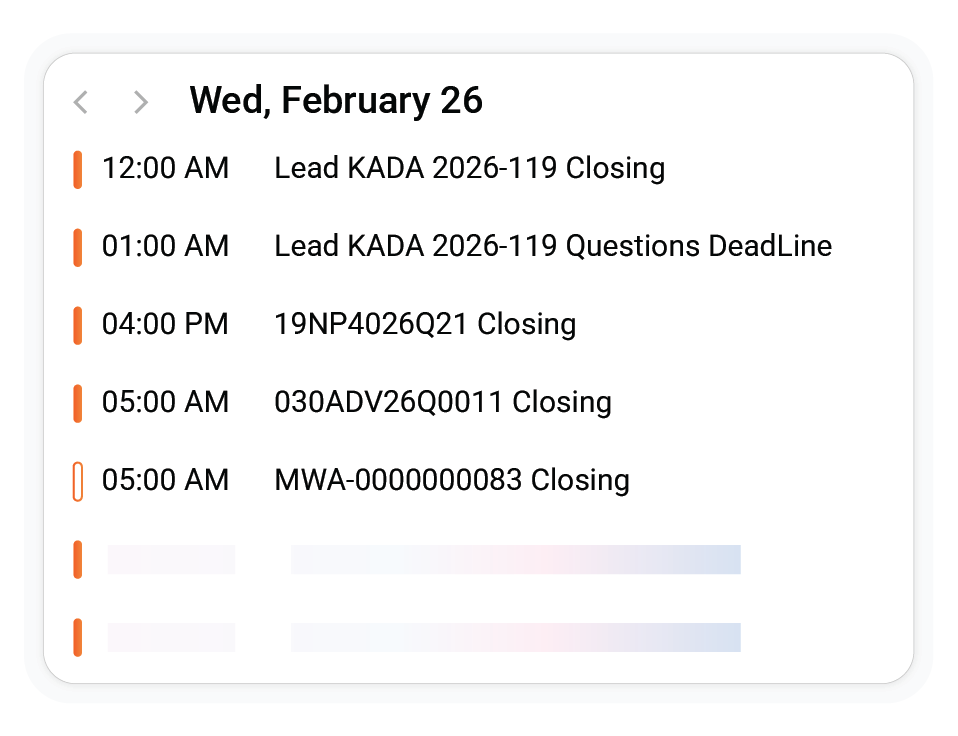Image resolution: width=958 pixels, height=736 pixels.
Task: Open 19NP4026Q21 Closing event
Action: pyautogui.click(x=425, y=324)
